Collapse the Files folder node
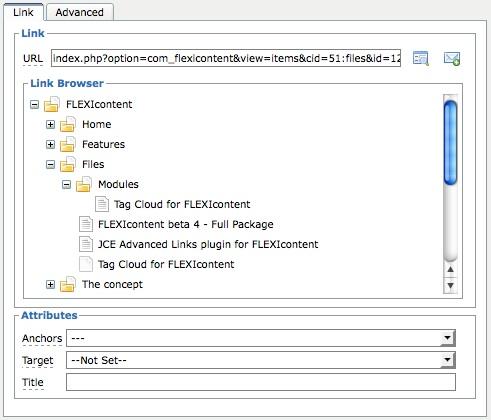Screen dimensions: 491x420 [50, 165]
